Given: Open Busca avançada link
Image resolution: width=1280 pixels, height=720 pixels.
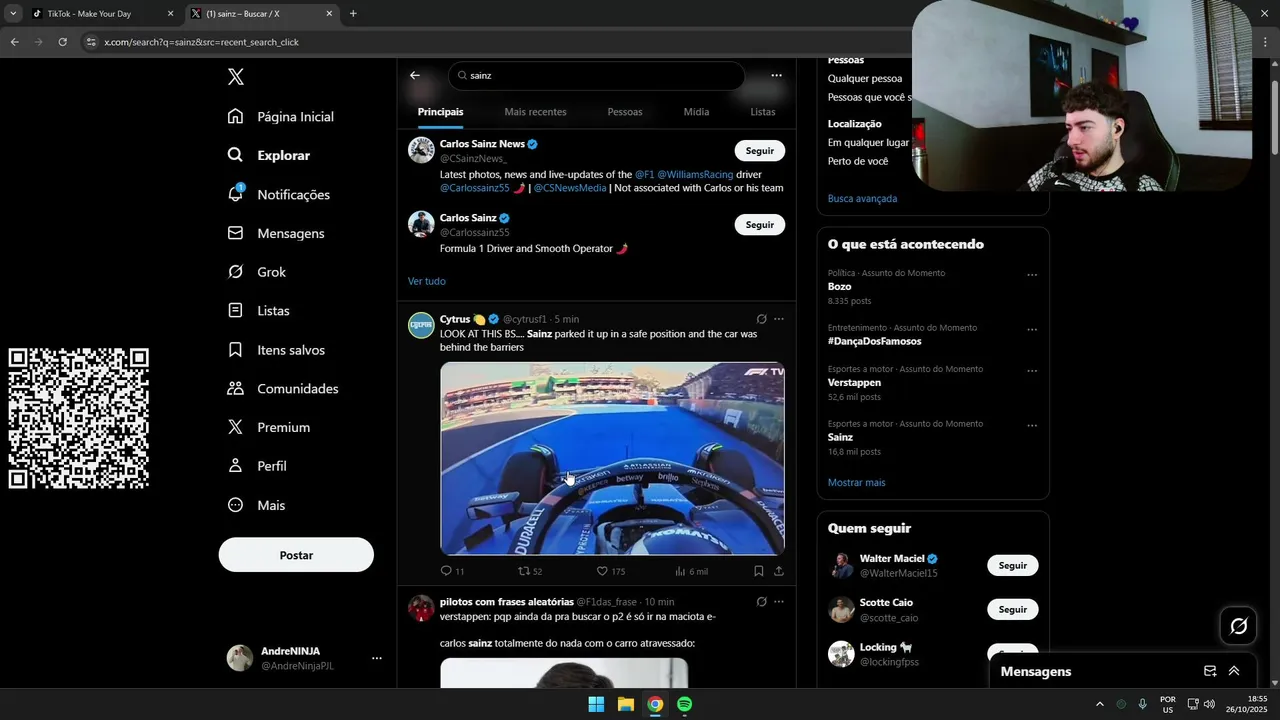Looking at the screenshot, I should coord(862,198).
